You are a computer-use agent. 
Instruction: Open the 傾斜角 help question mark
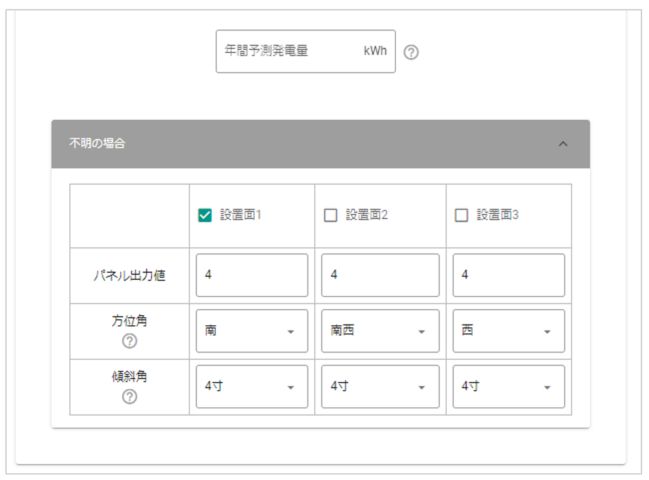tap(130, 396)
